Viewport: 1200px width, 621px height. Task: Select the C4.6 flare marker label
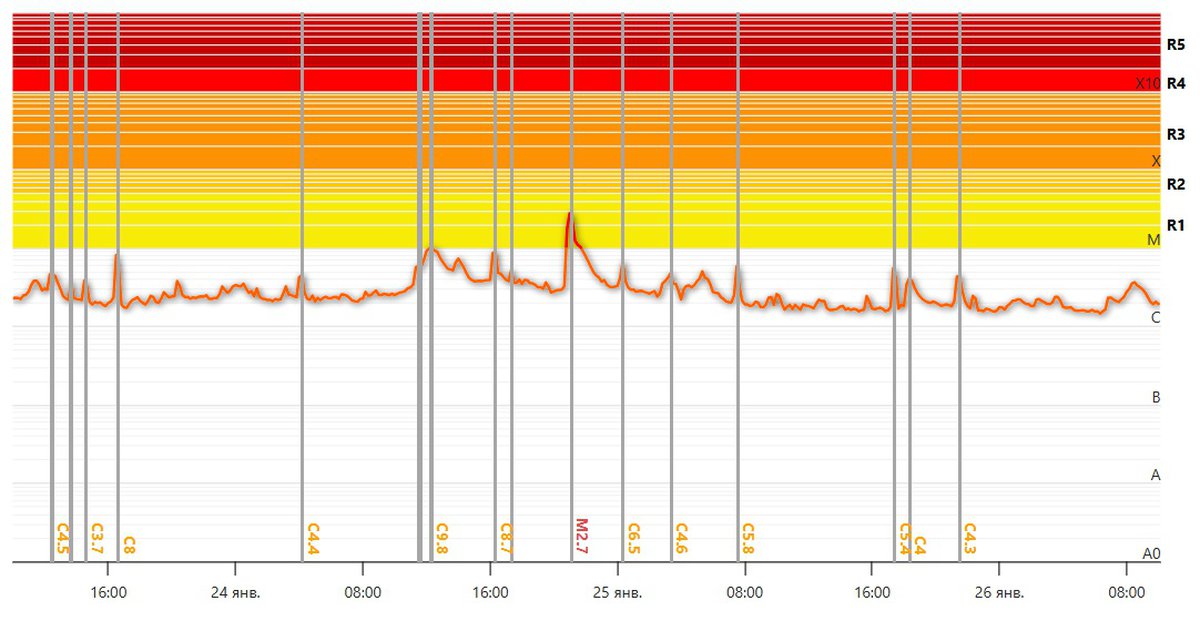(x=681, y=538)
